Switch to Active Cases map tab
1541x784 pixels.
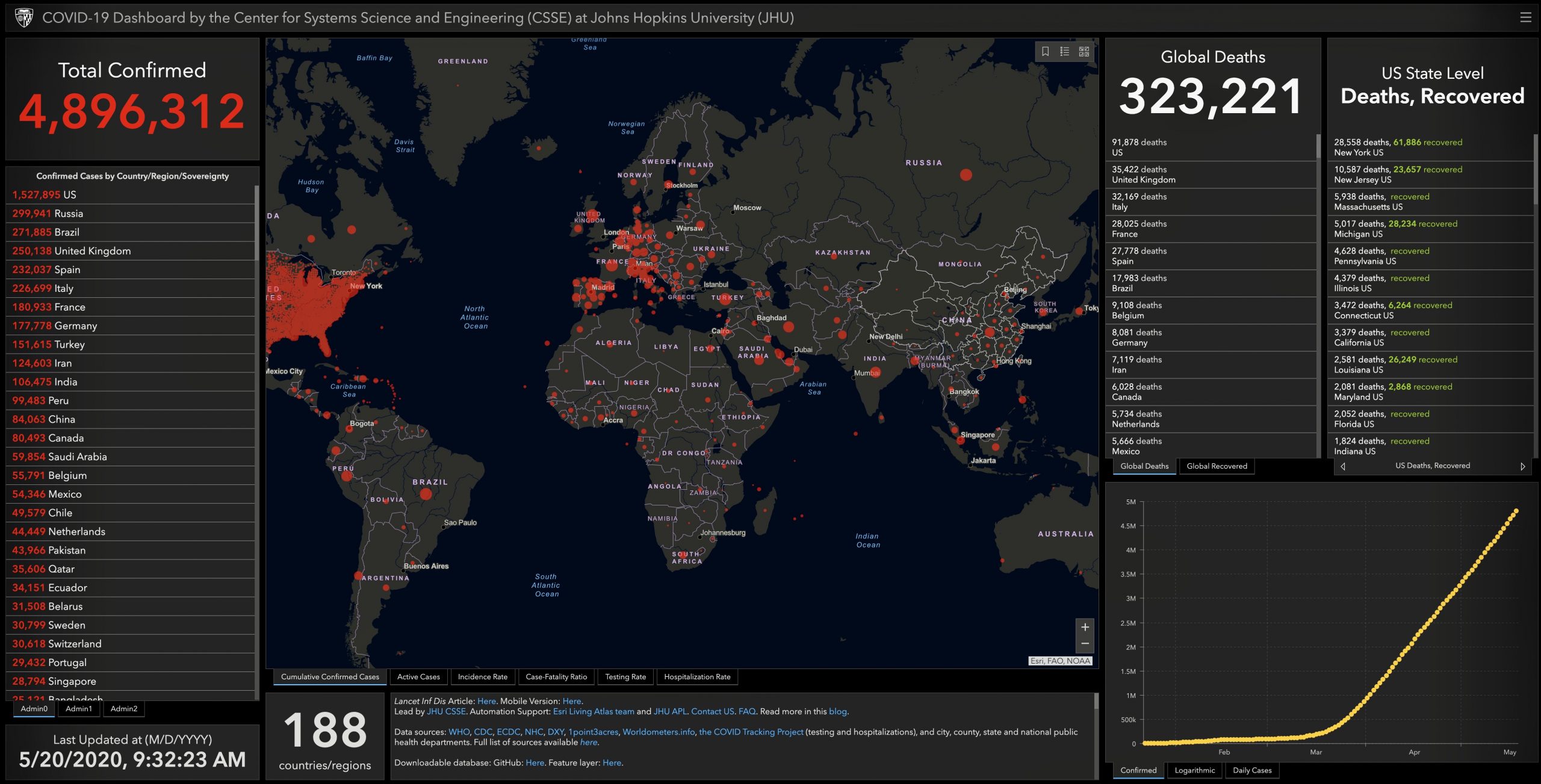[x=418, y=677]
